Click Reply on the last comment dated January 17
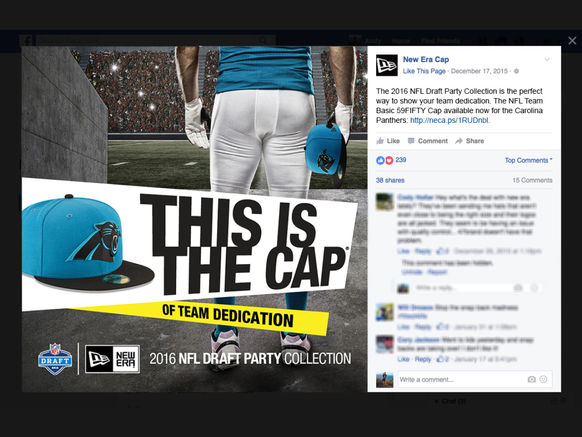 [423, 359]
